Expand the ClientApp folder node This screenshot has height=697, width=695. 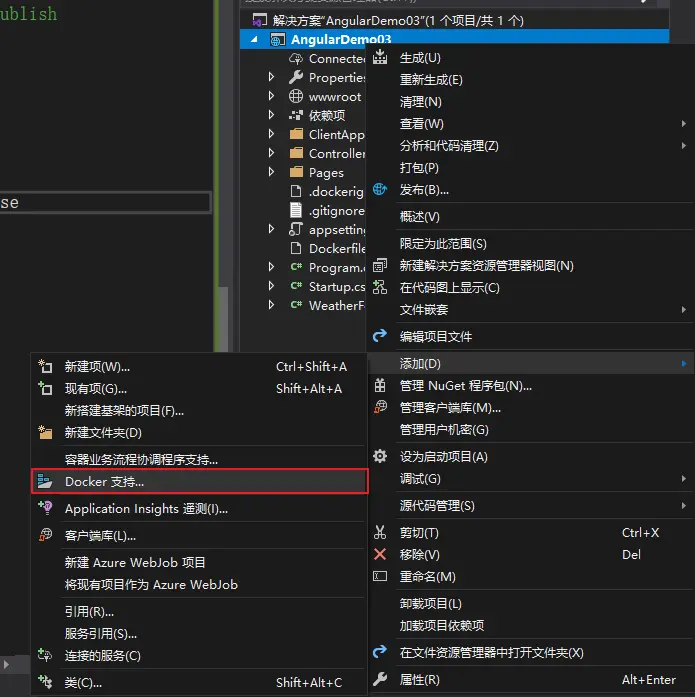pos(271,134)
